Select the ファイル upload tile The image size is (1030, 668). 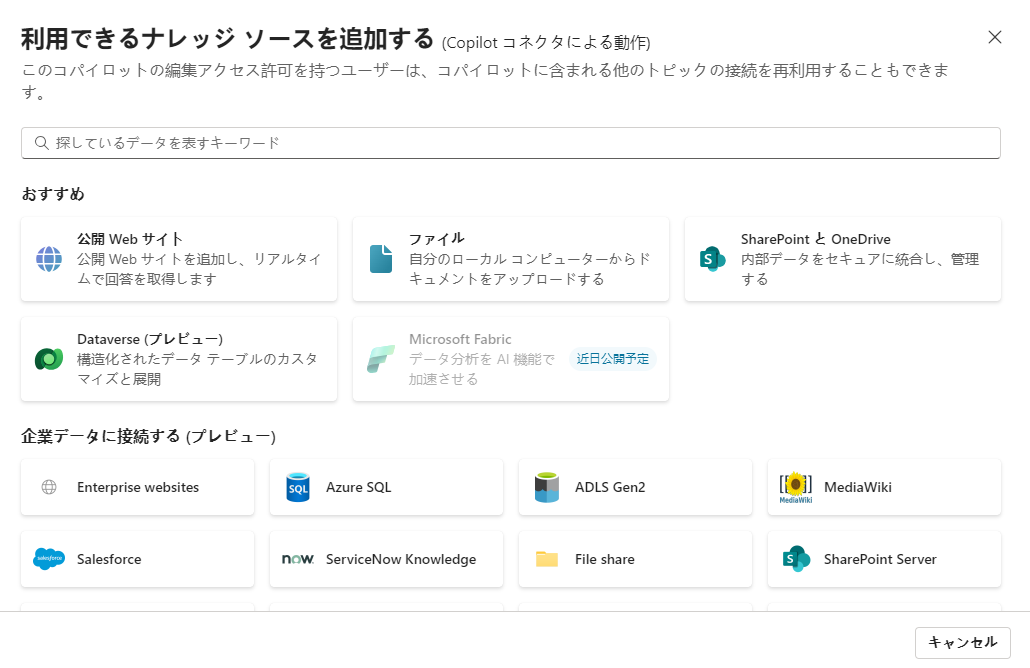(x=510, y=258)
